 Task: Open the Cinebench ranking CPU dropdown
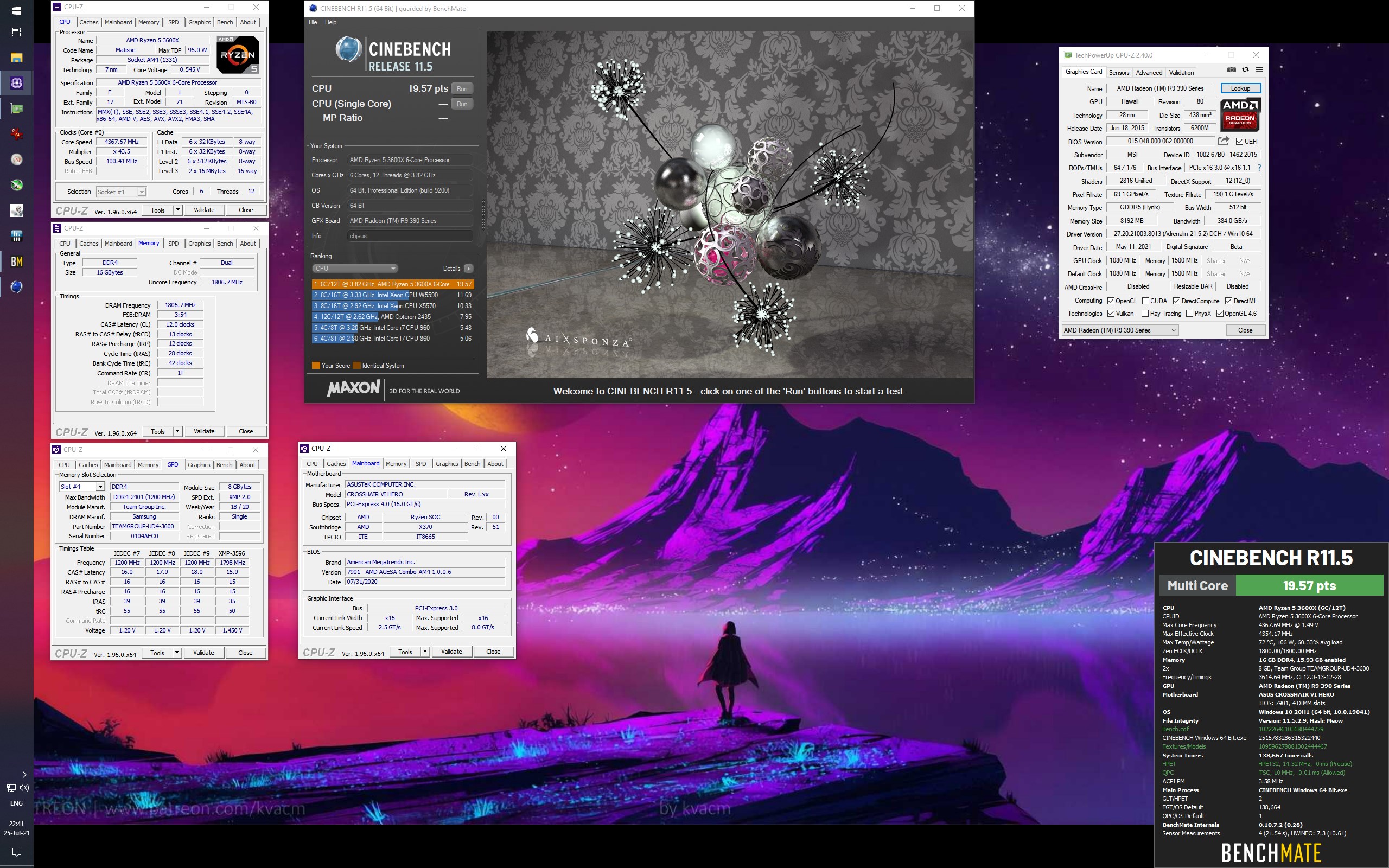pos(355,268)
